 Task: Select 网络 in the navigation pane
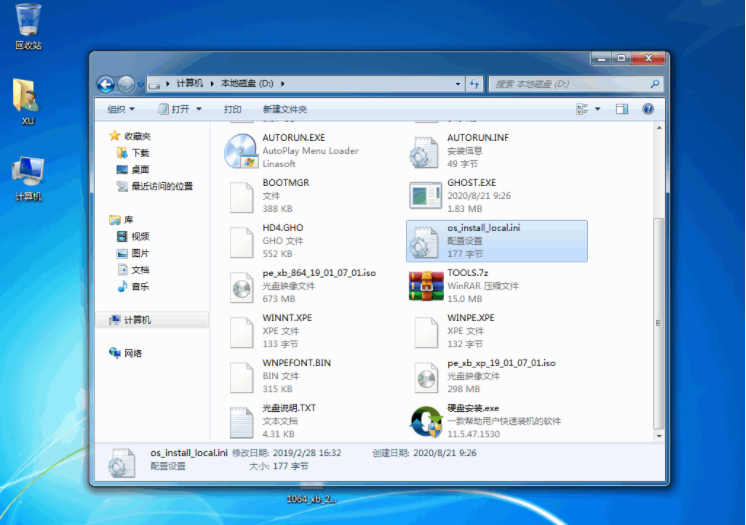[x=132, y=353]
